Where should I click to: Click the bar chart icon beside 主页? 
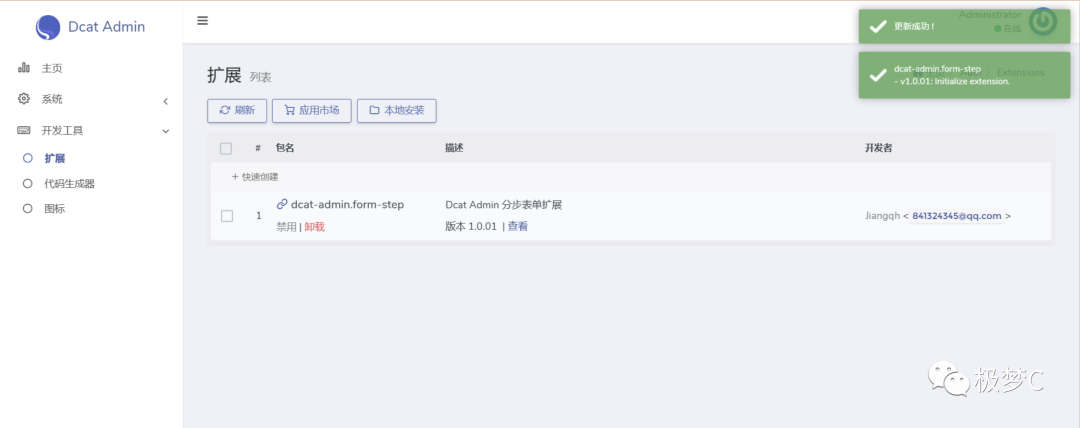24,68
